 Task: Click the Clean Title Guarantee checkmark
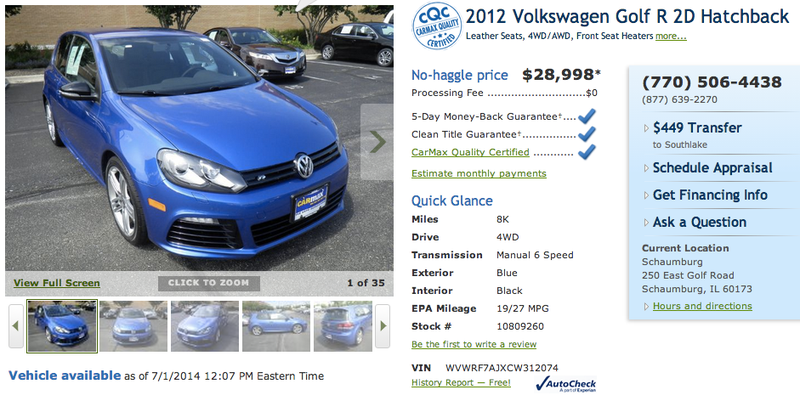(587, 134)
